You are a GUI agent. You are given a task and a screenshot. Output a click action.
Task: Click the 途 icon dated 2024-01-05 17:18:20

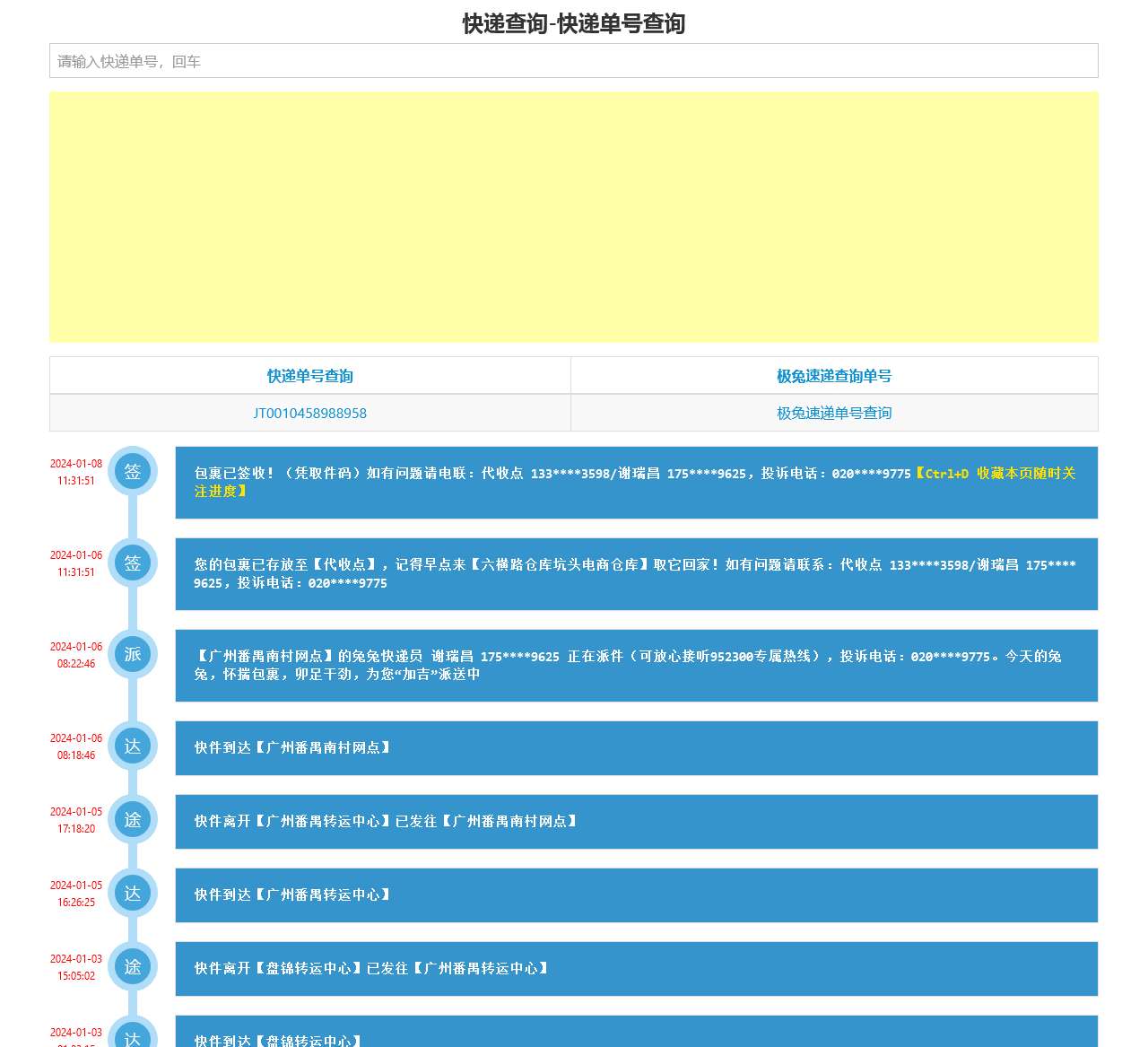point(133,820)
